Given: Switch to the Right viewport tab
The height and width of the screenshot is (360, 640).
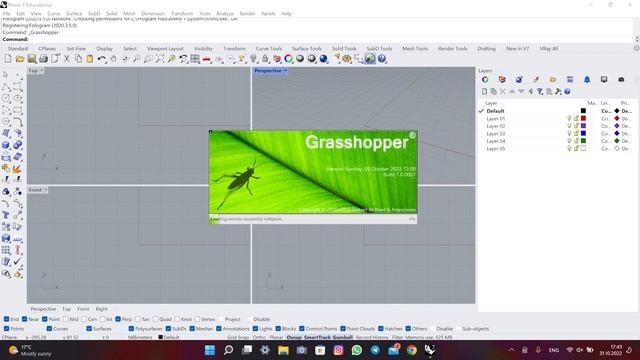Looking at the screenshot, I should pyautogui.click(x=102, y=309).
